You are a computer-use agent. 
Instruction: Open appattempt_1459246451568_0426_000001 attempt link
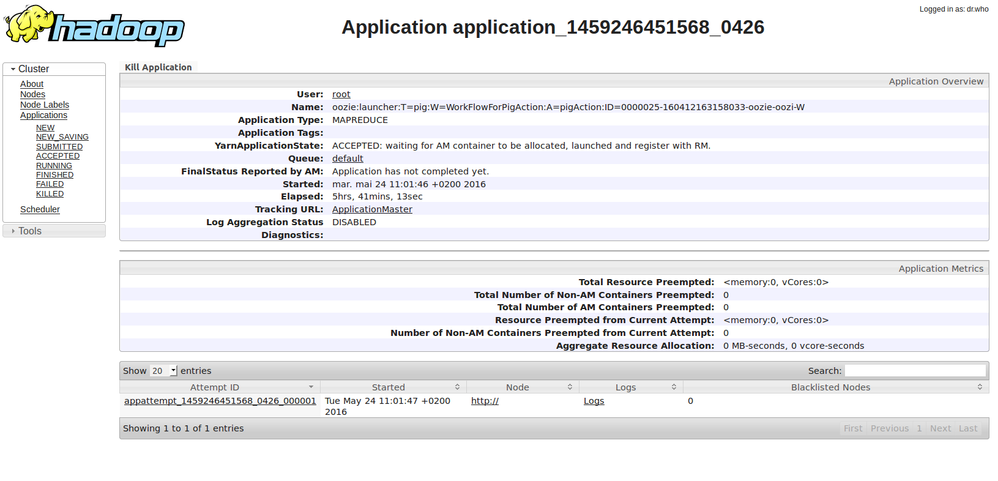tap(220, 401)
